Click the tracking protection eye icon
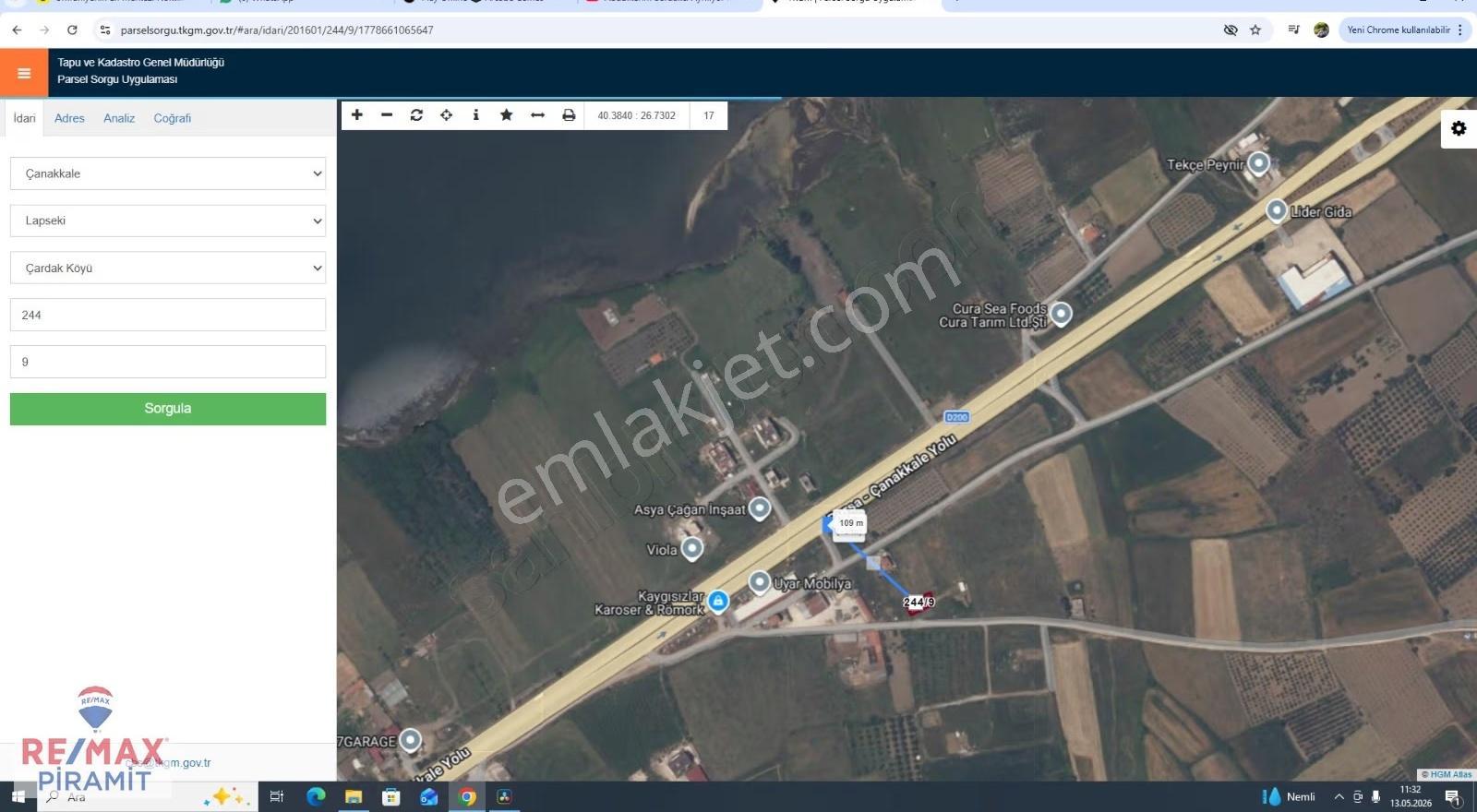Viewport: 1477px width, 812px height. (1231, 30)
